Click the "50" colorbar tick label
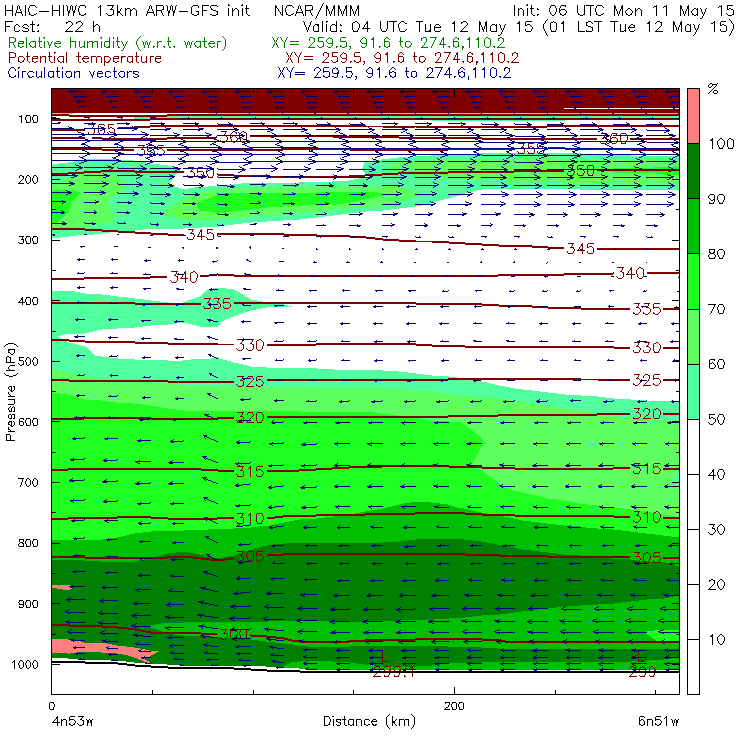 coord(716,419)
